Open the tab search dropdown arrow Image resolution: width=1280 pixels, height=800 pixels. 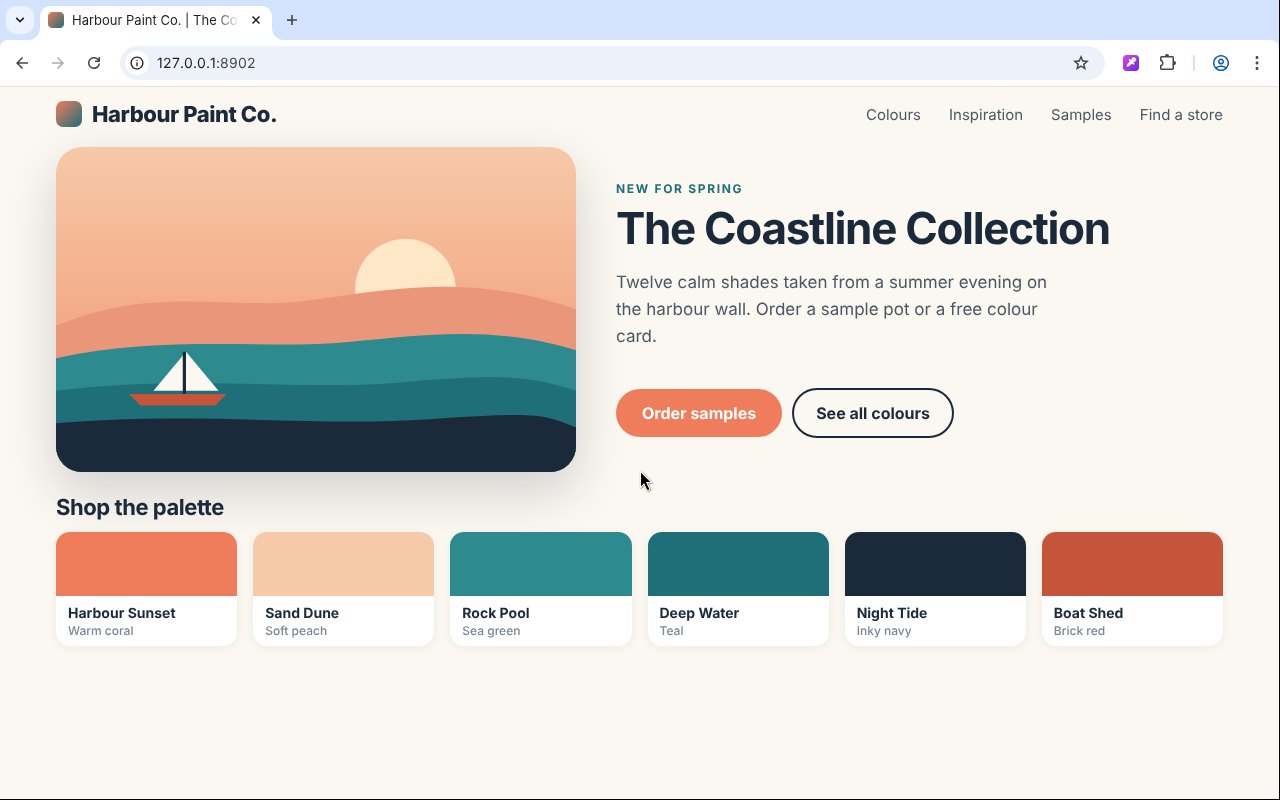coord(19,20)
